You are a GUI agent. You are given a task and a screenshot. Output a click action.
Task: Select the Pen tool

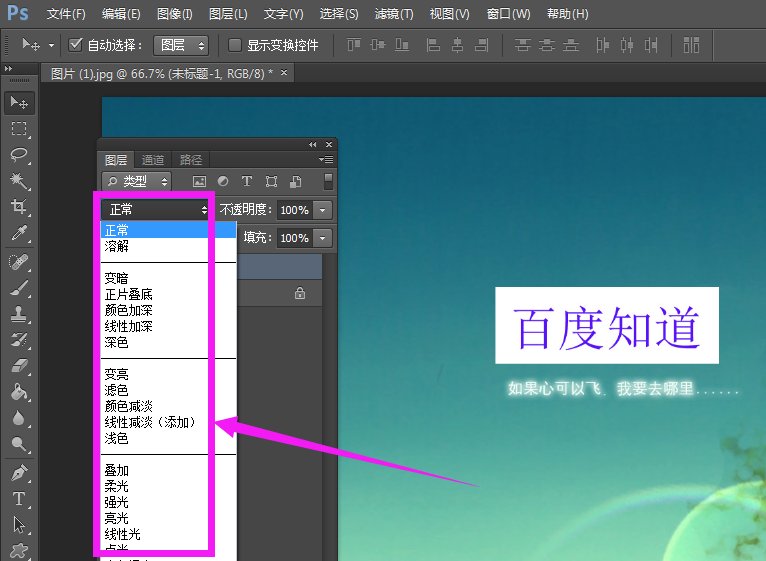(19, 473)
